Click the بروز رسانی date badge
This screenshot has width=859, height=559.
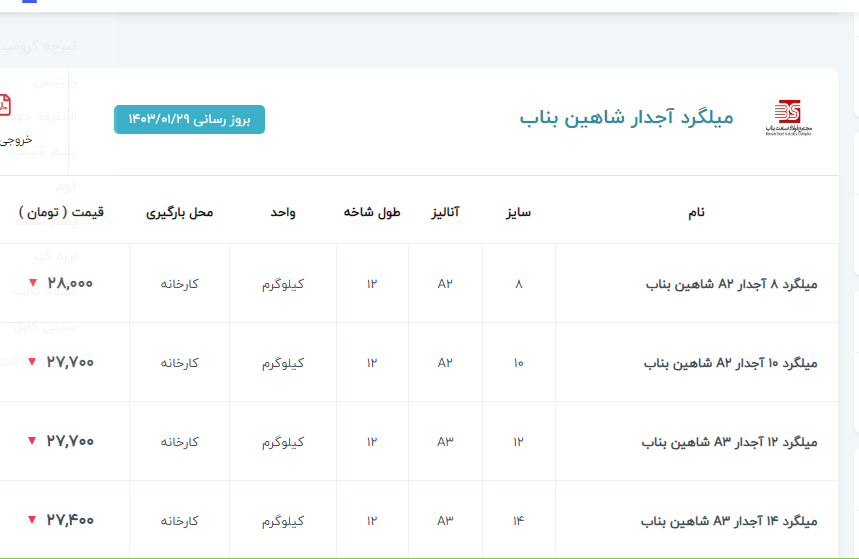click(x=189, y=119)
